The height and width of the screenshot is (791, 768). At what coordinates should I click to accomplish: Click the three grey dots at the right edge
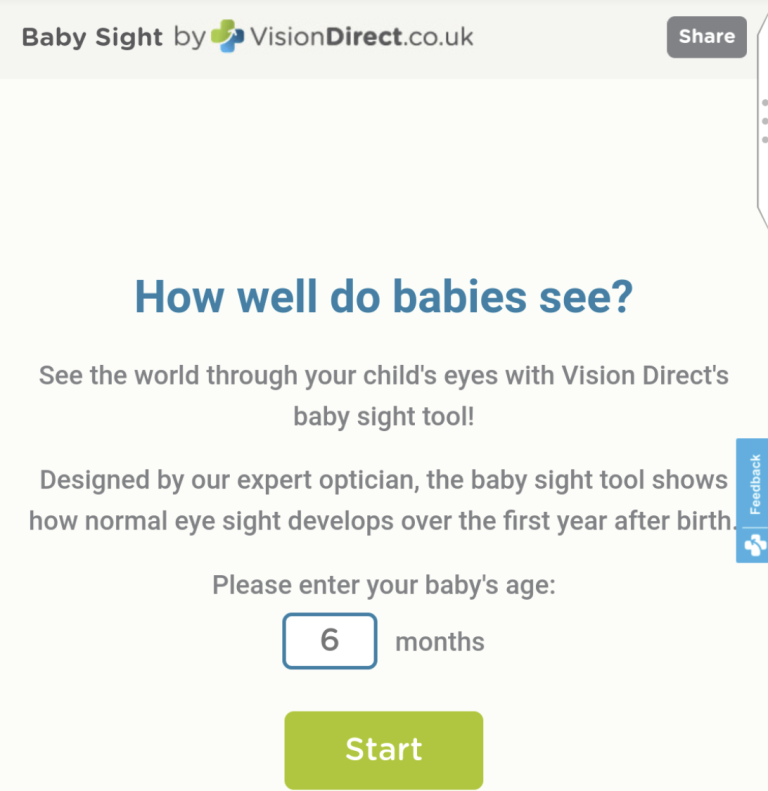tap(764, 121)
